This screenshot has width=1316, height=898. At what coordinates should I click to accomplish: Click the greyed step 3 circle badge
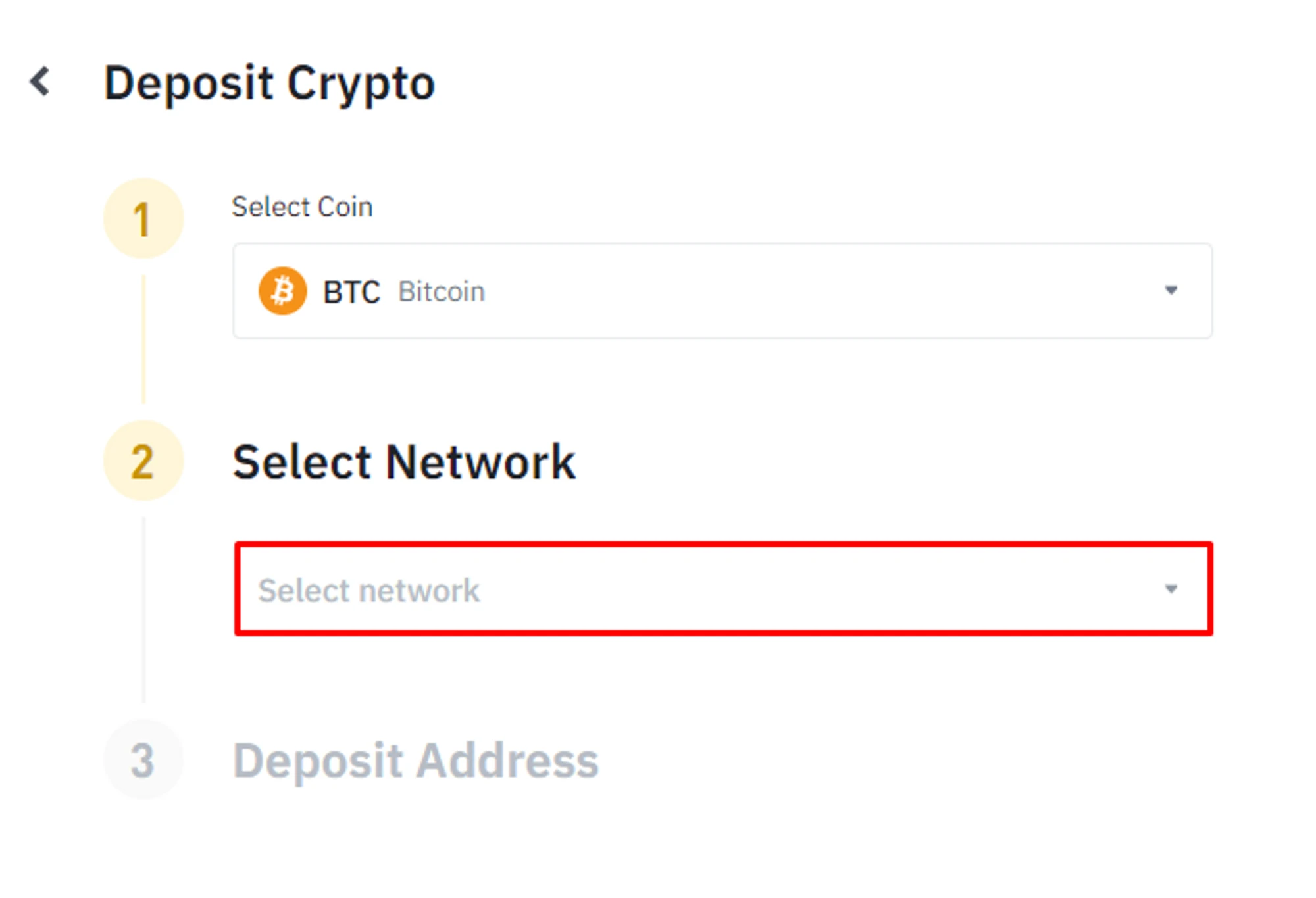pyautogui.click(x=143, y=760)
